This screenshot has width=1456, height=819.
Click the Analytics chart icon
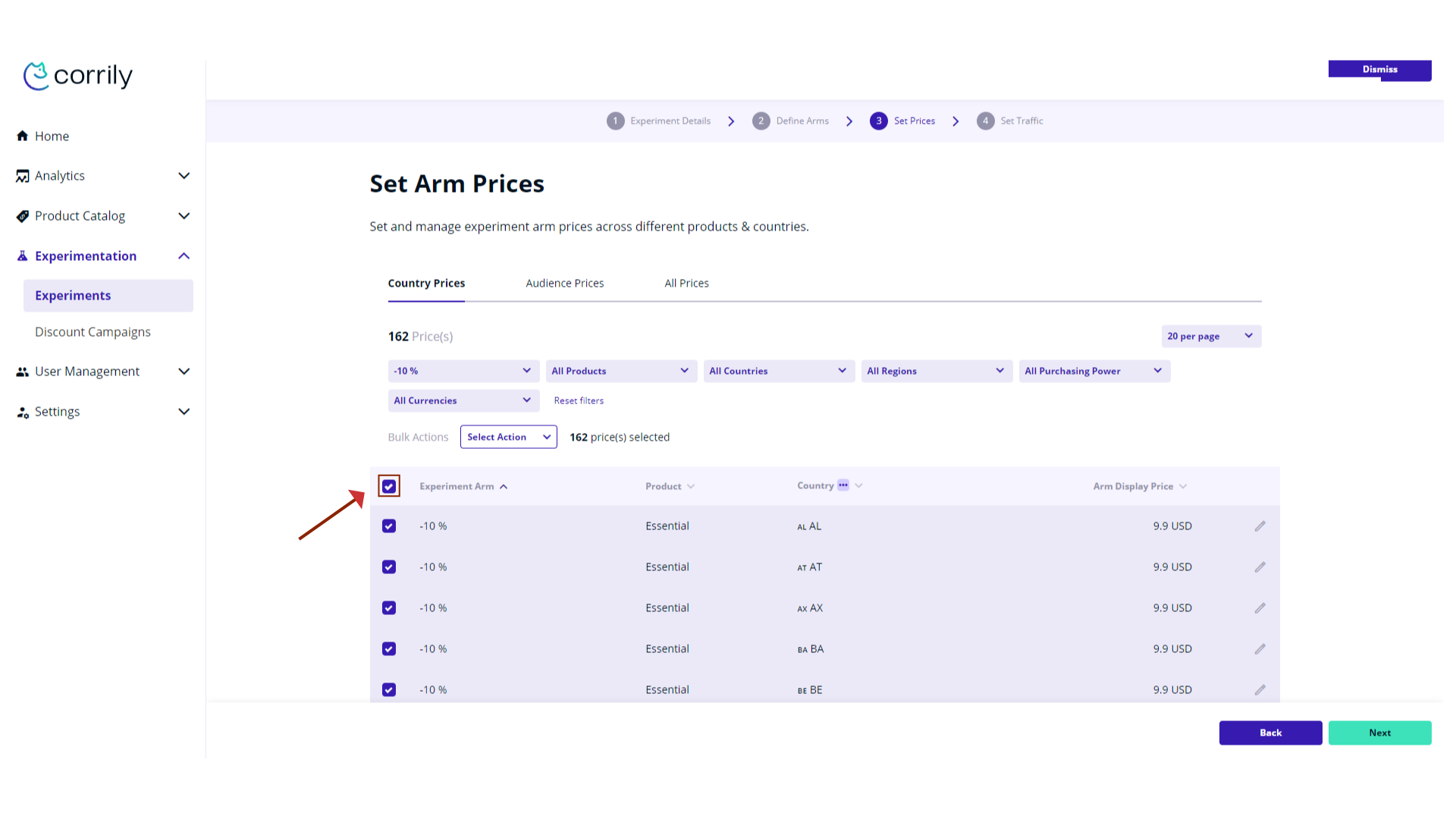click(x=23, y=176)
